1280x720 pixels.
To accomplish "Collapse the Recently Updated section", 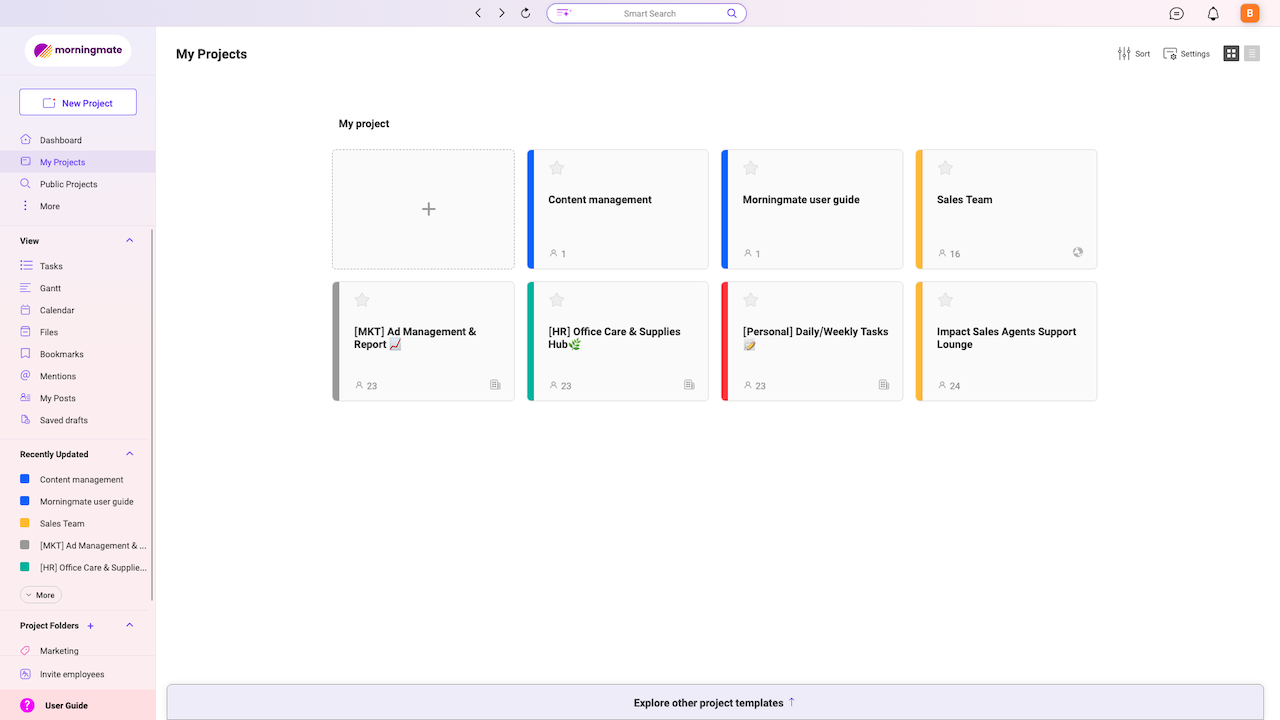I will click(129, 454).
